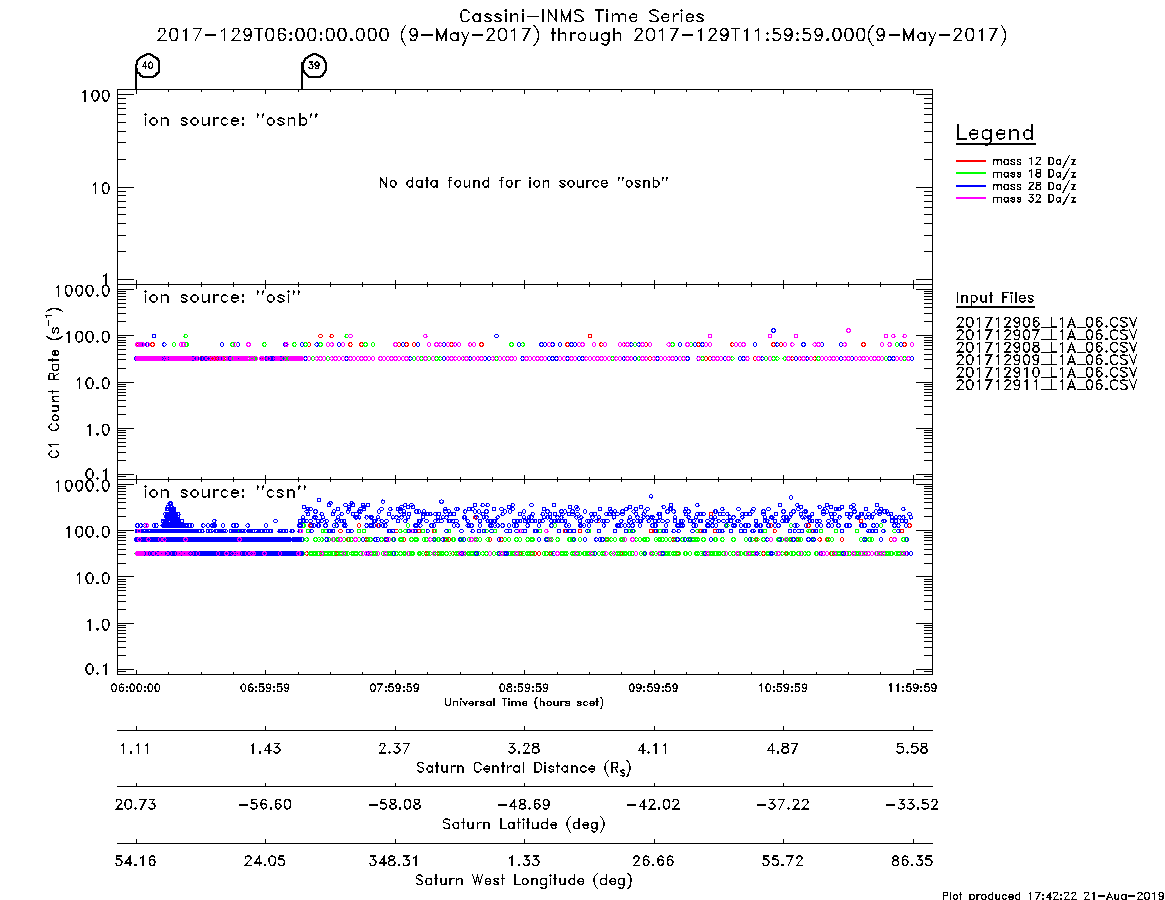Image resolution: width=1165 pixels, height=900 pixels.
Task: Click the octagon marker numbered 39
Action: 314,65
